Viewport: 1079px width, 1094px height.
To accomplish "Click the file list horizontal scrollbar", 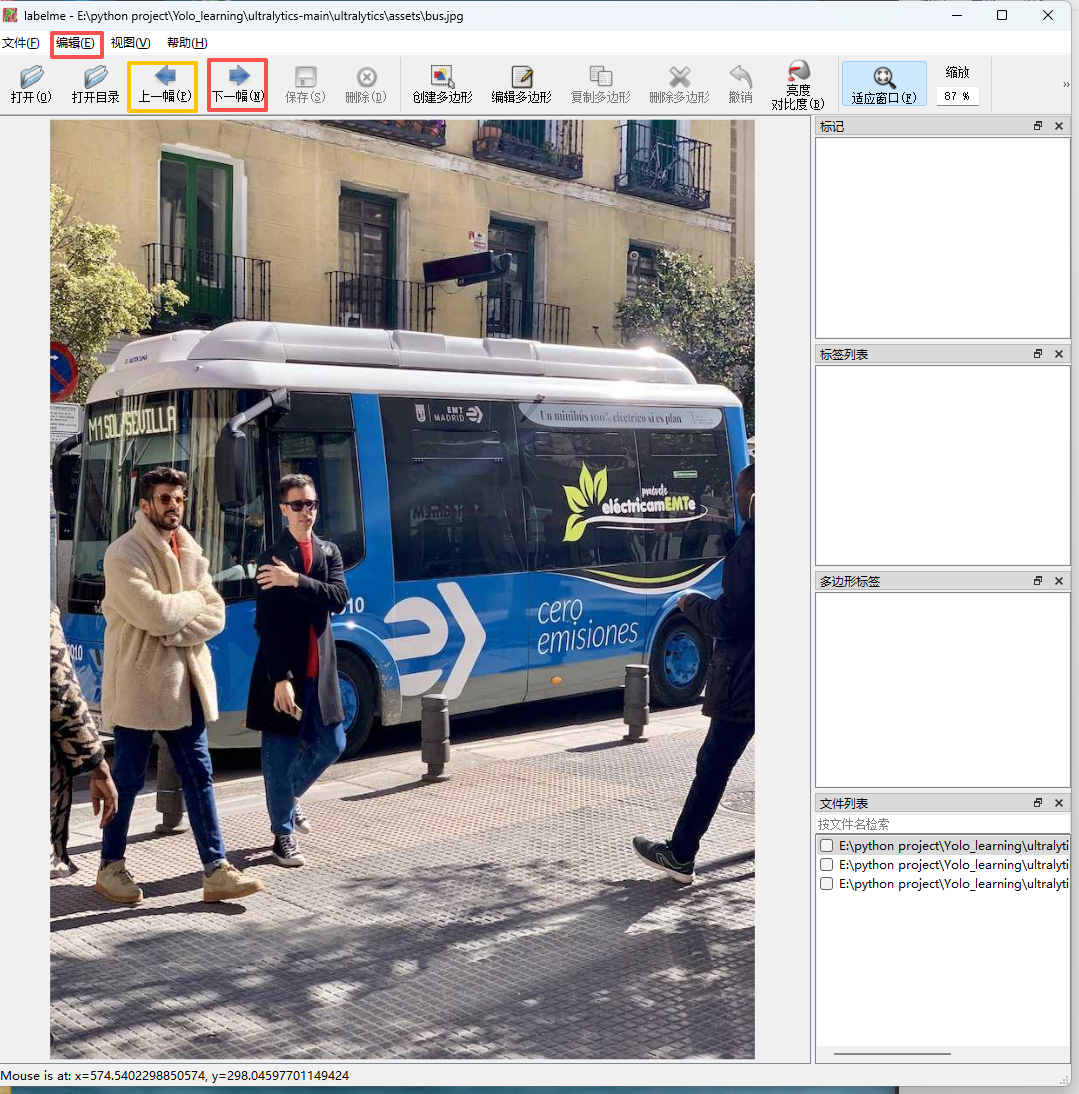I will coord(892,1054).
